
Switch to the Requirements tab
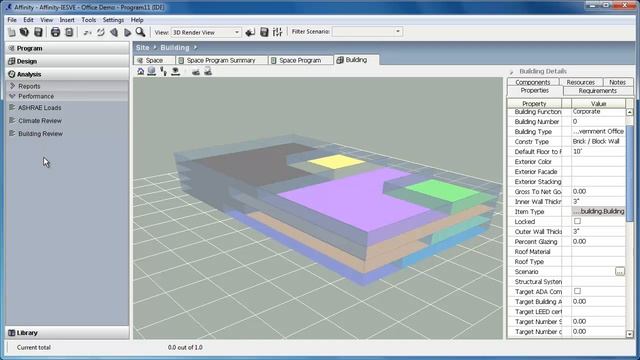[598, 91]
